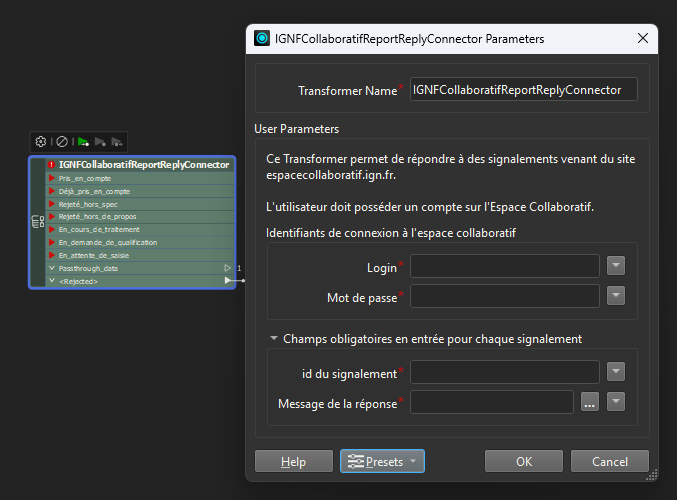Click the dialog title bar app icon
The width and height of the screenshot is (677, 500).
pos(262,38)
